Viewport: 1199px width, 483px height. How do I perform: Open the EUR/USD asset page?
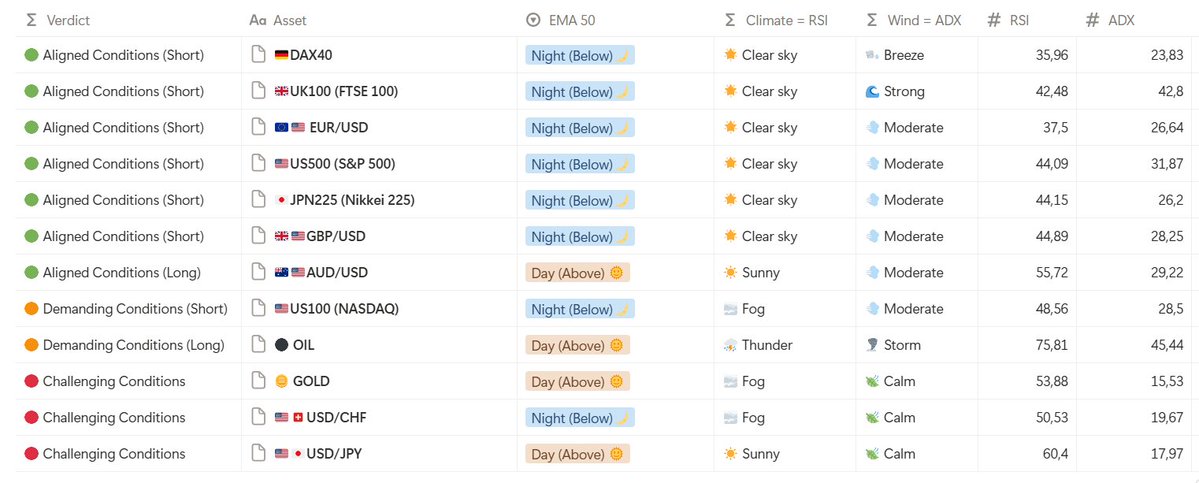pyautogui.click(x=339, y=128)
